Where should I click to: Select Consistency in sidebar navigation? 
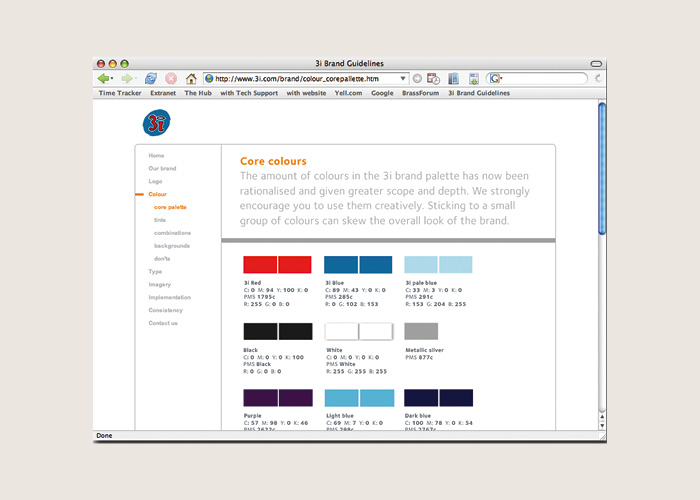pyautogui.click(x=165, y=310)
